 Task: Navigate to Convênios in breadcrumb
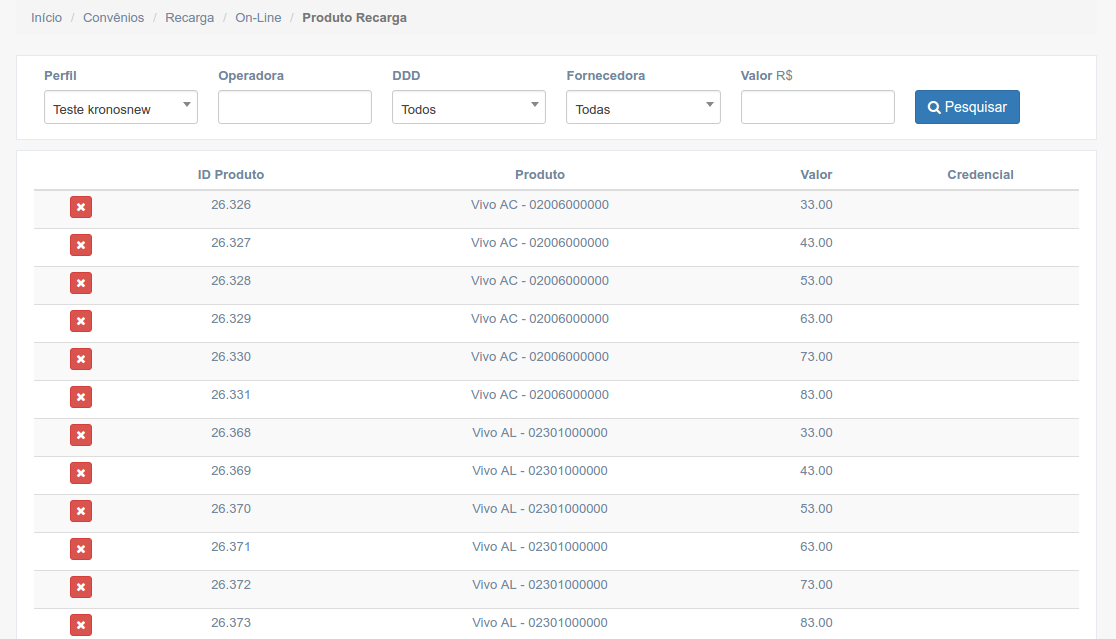tap(113, 18)
